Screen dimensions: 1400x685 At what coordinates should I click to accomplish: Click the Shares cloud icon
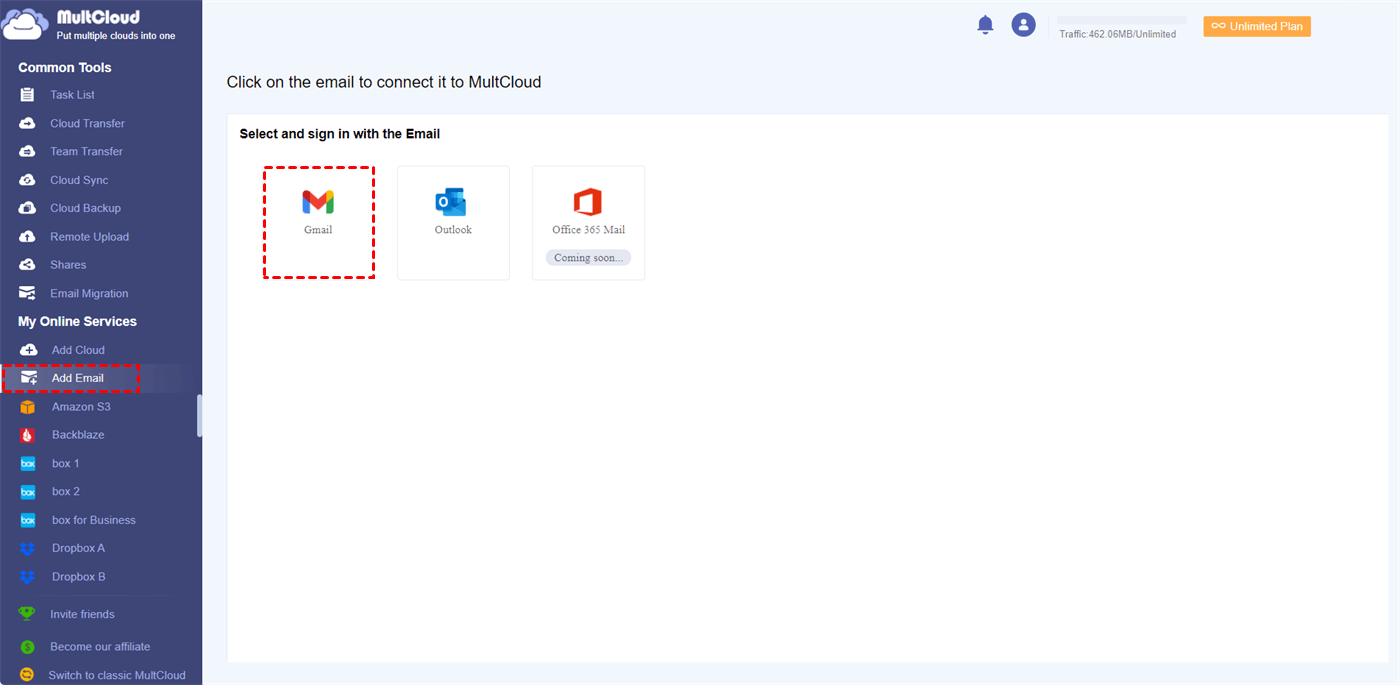[x=28, y=265]
